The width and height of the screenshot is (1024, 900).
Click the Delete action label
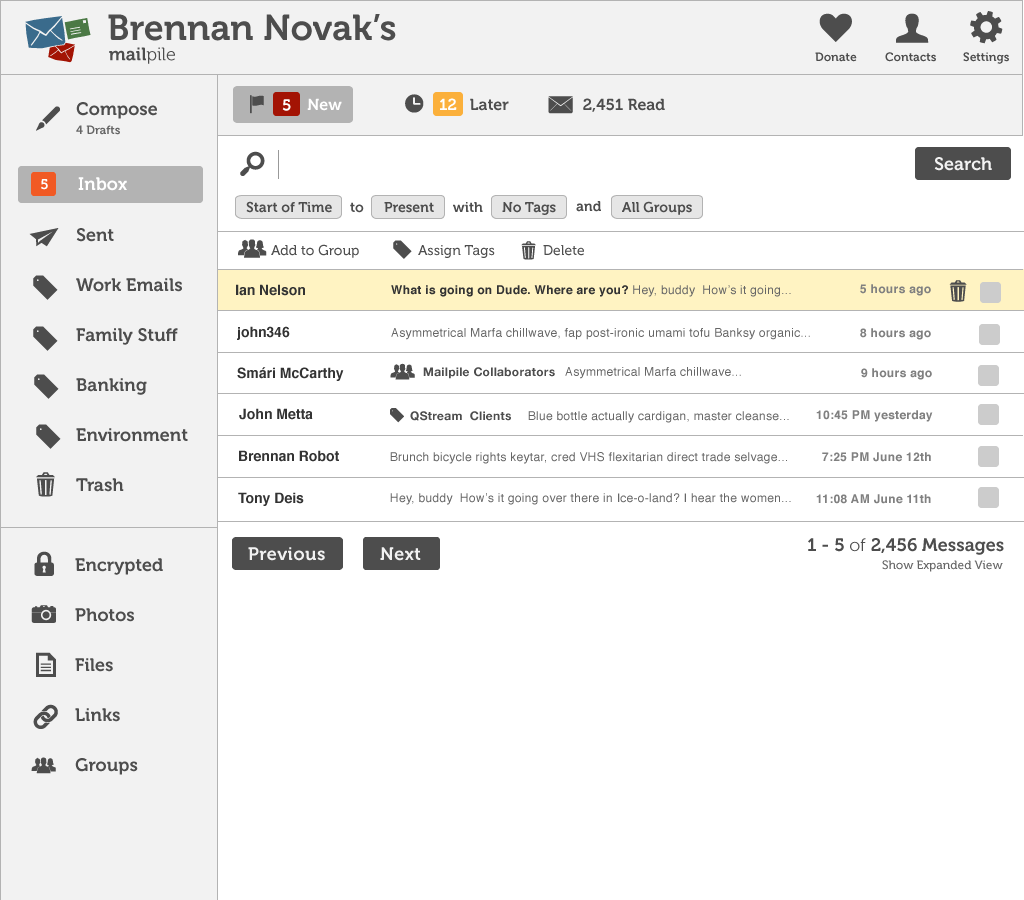(x=564, y=250)
